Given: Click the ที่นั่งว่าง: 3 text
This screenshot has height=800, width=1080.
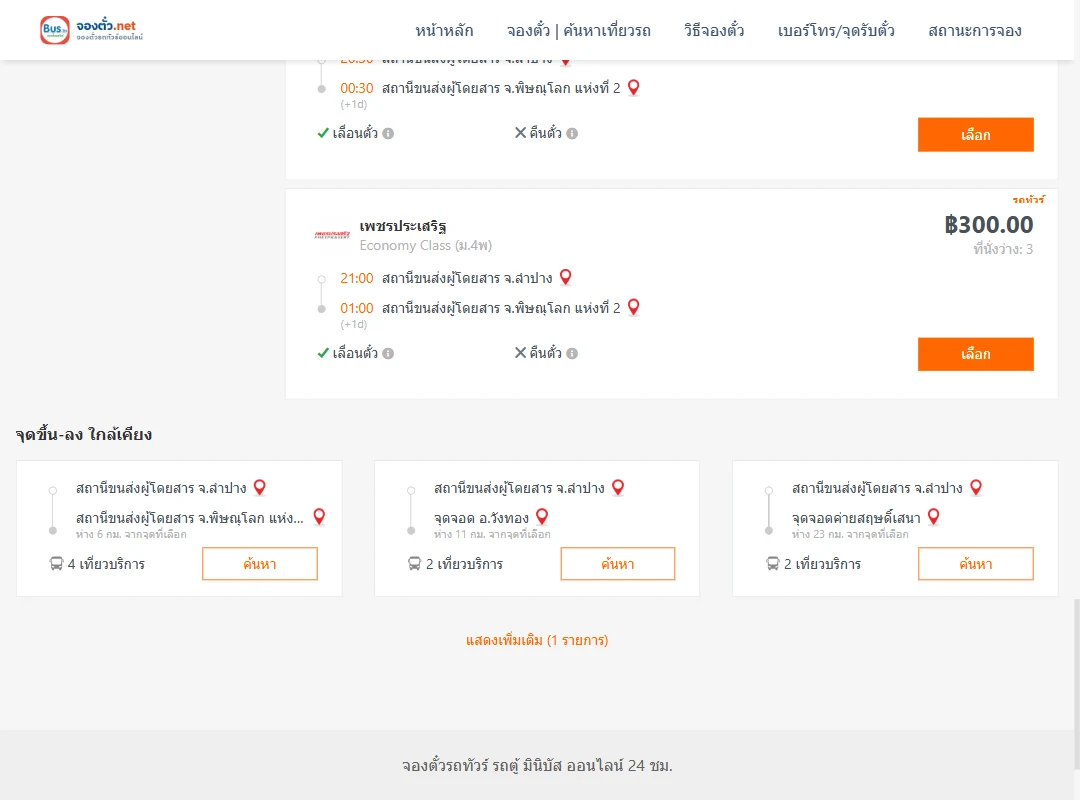Looking at the screenshot, I should [1003, 249].
